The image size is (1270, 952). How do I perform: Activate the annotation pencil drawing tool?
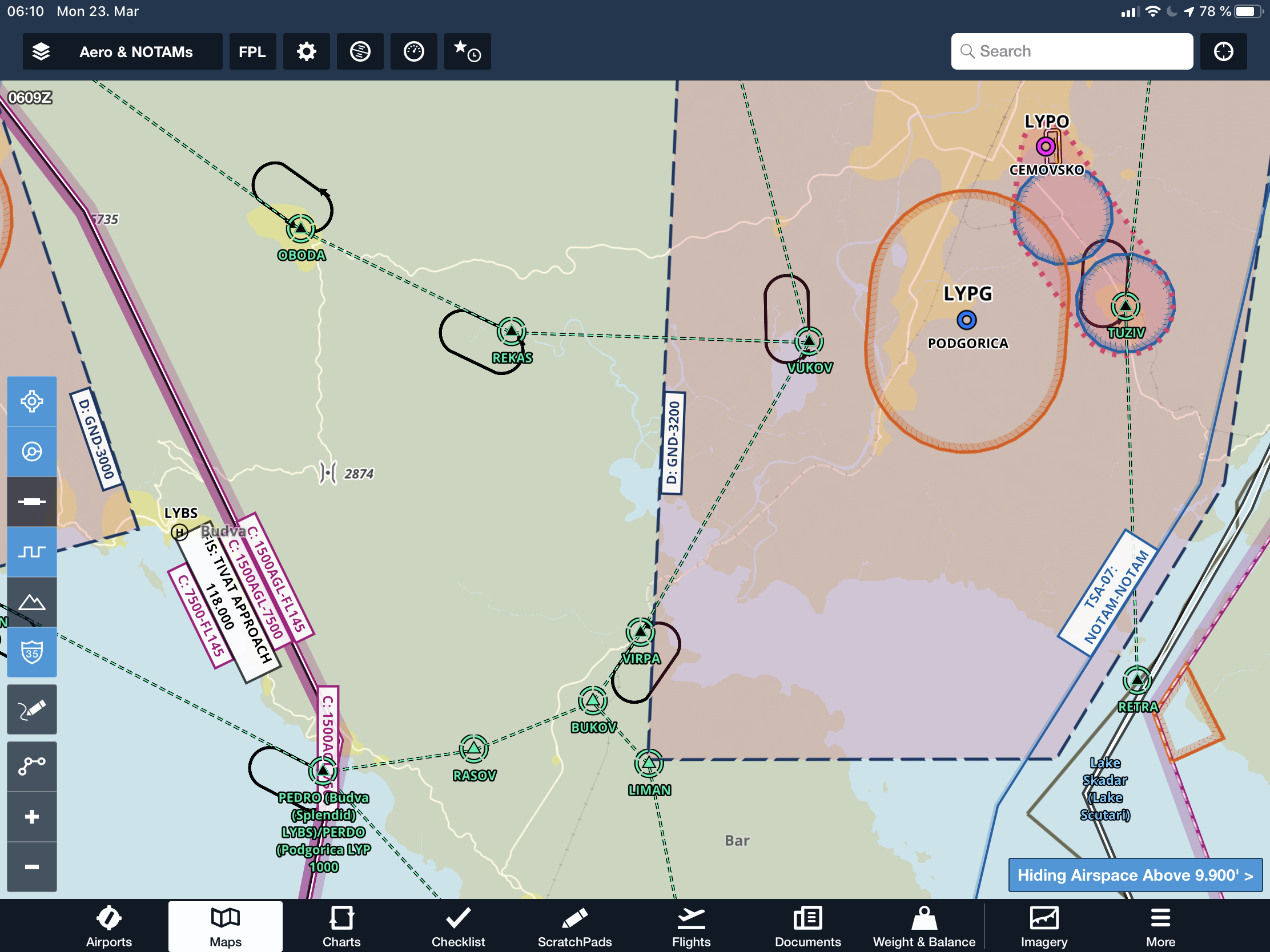(31, 709)
